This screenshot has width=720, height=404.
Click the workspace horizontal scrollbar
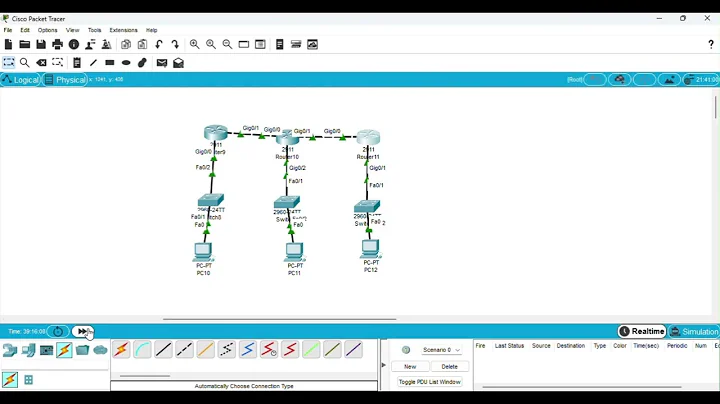click(x=279, y=319)
